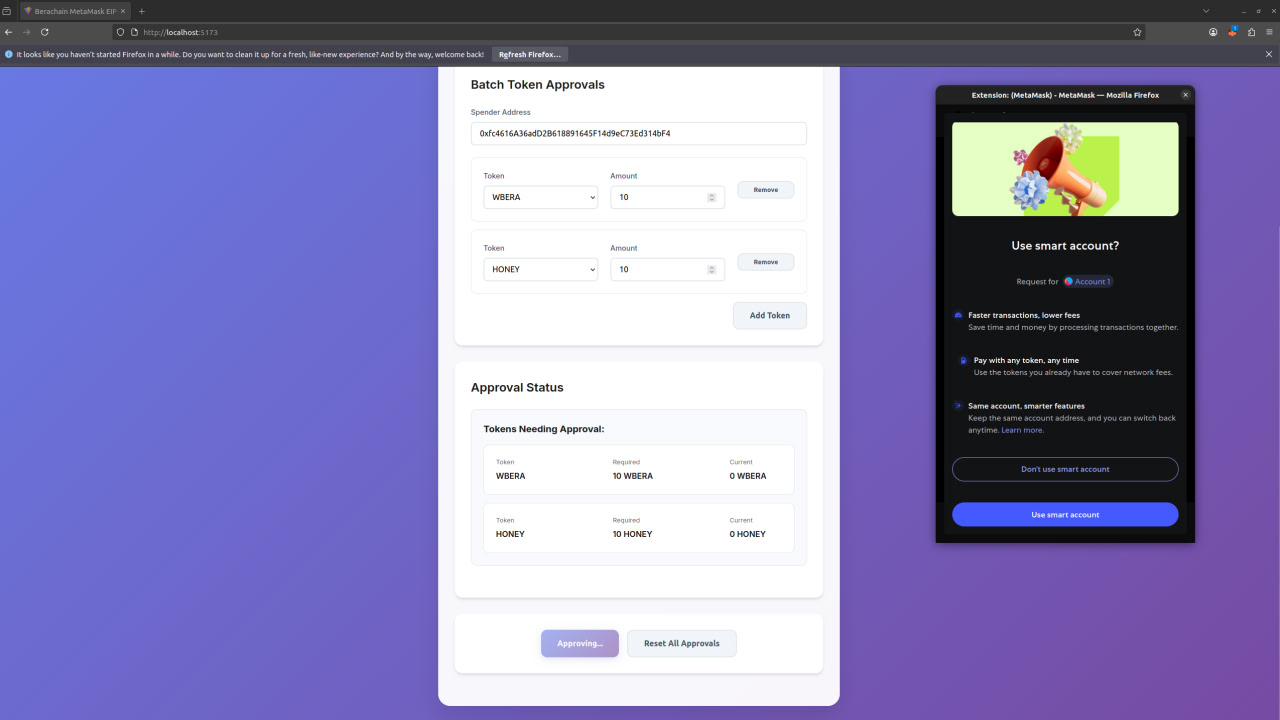1280x720 pixels.
Task: Click the 'Spender Address' label
Action: coord(501,112)
